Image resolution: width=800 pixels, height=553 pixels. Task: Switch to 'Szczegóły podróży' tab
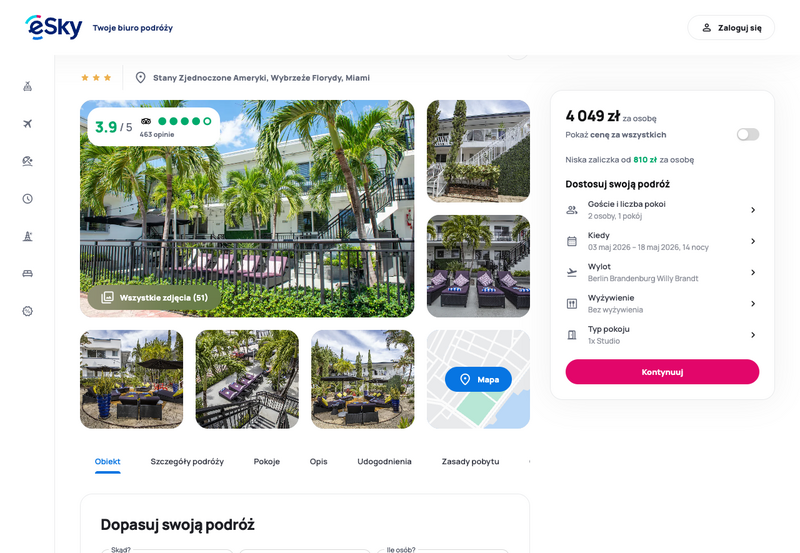point(187,461)
